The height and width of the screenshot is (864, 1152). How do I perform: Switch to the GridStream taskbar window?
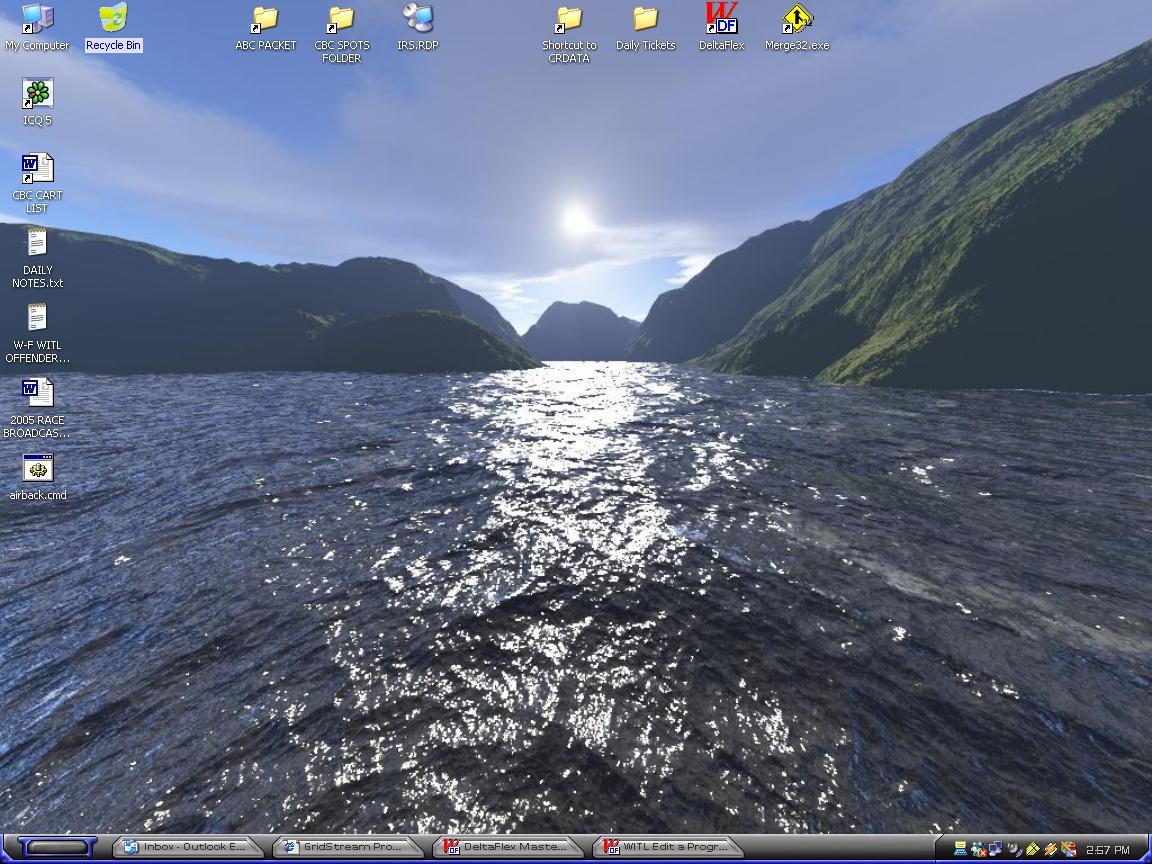[346, 847]
